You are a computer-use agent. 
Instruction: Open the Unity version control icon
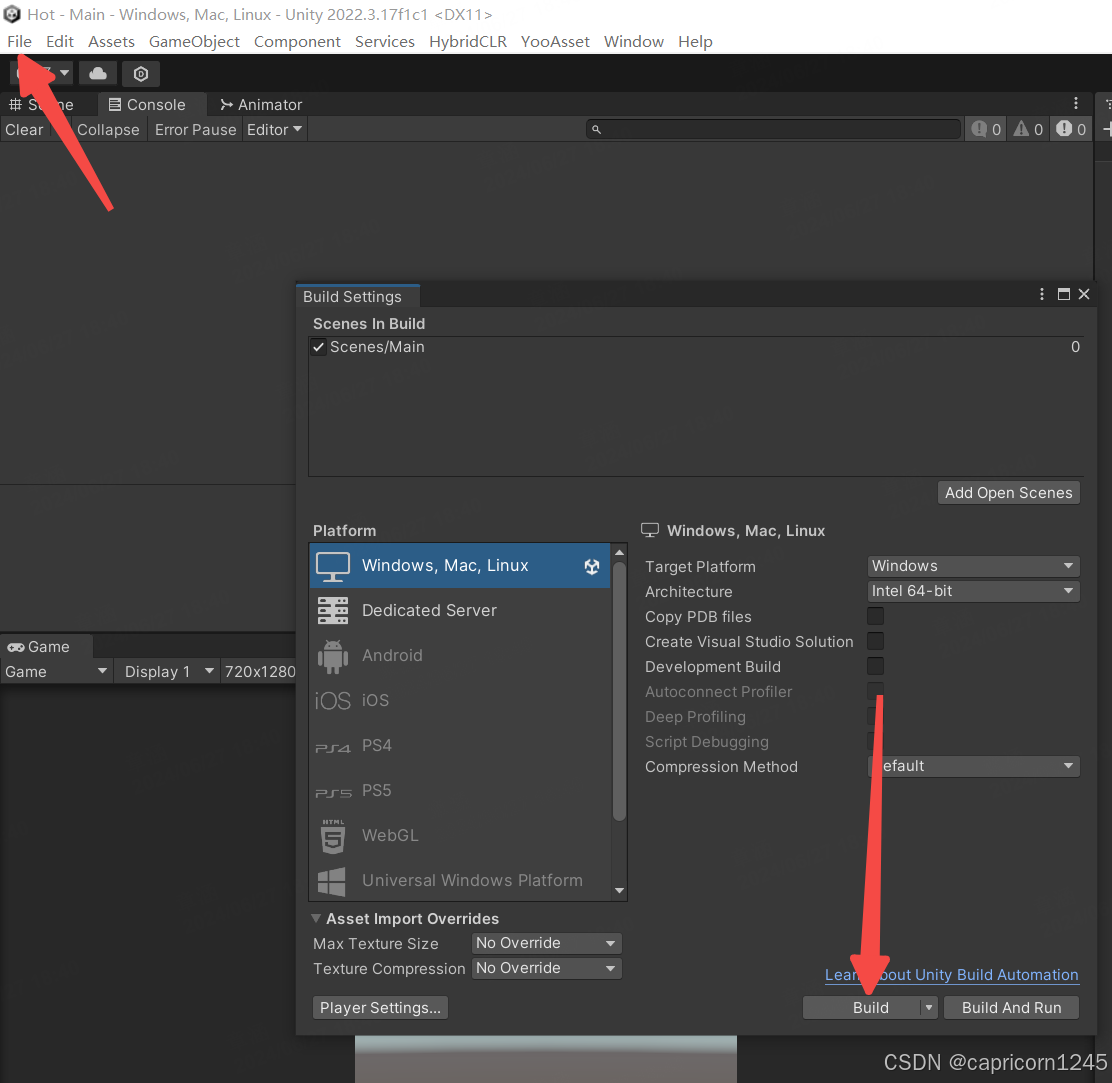click(141, 74)
